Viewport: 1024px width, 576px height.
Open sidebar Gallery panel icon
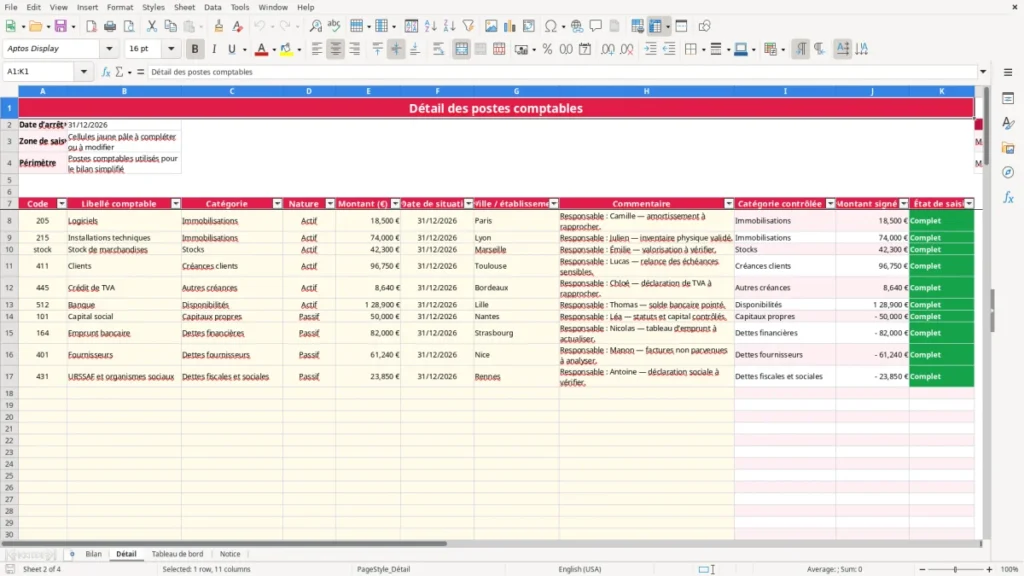(x=1008, y=148)
